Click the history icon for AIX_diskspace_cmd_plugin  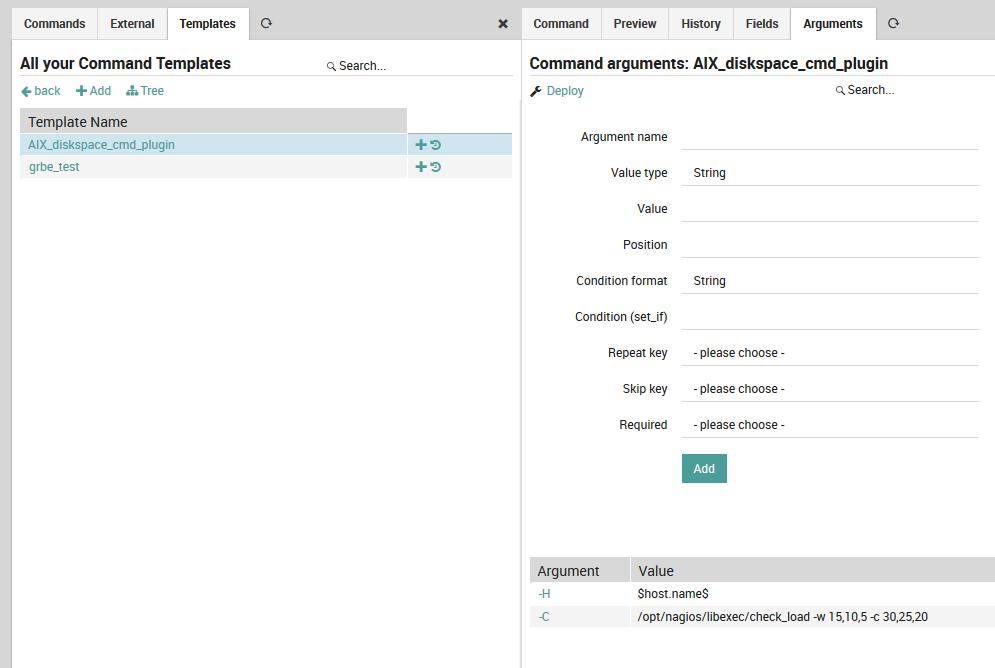pos(436,145)
